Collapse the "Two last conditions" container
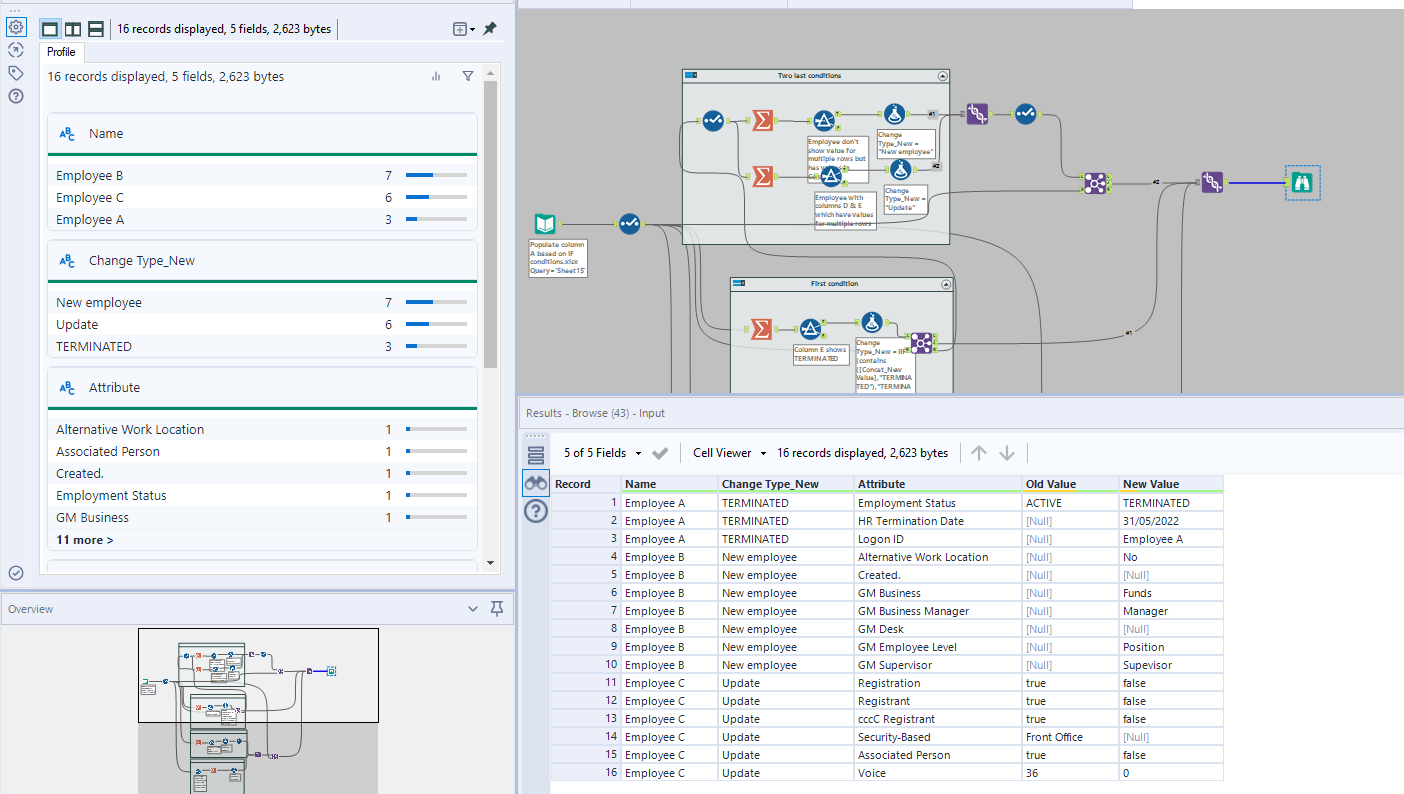Image resolution: width=1404 pixels, height=794 pixels. point(941,76)
